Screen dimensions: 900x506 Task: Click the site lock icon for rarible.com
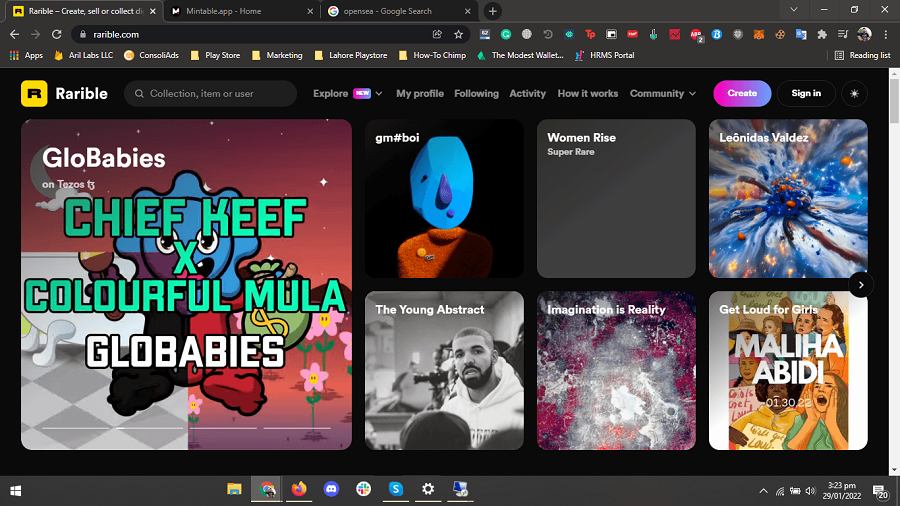[x=83, y=34]
